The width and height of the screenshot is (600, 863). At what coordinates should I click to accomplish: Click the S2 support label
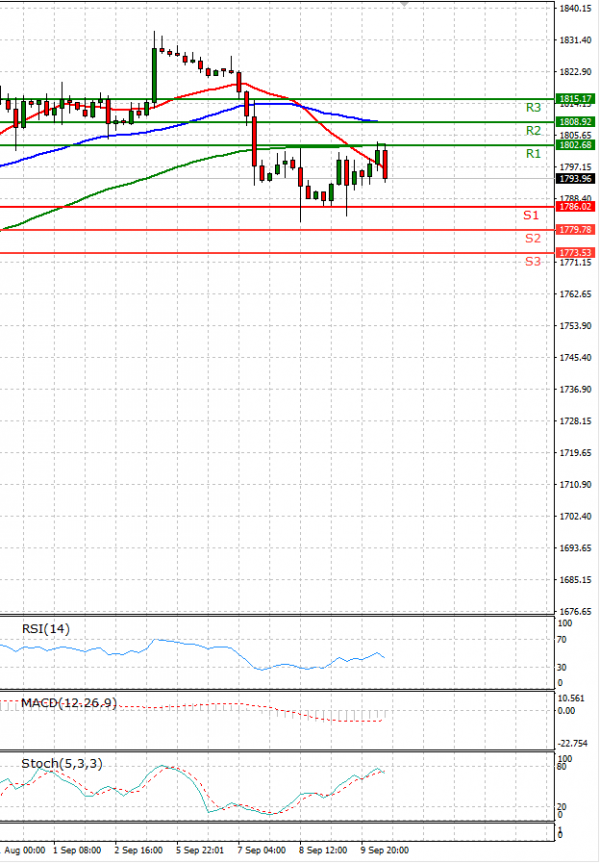(x=532, y=238)
